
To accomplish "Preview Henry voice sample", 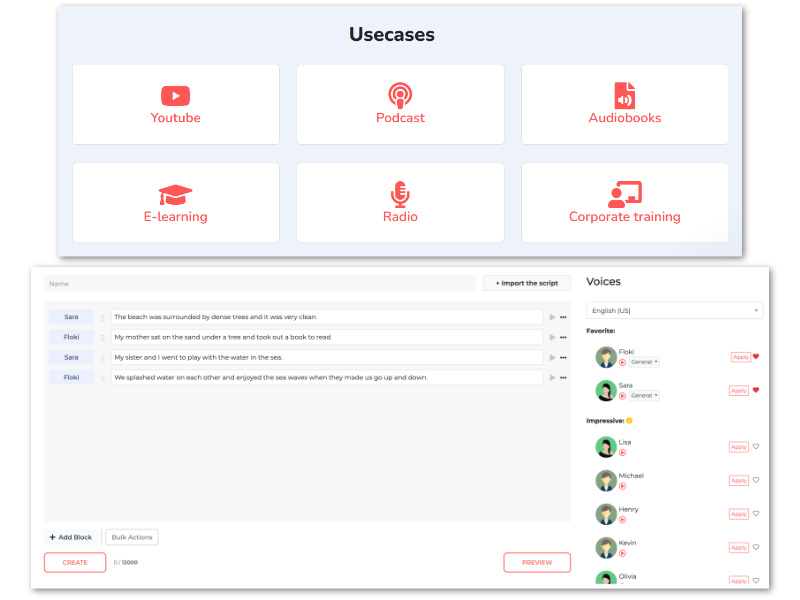I will (622, 520).
